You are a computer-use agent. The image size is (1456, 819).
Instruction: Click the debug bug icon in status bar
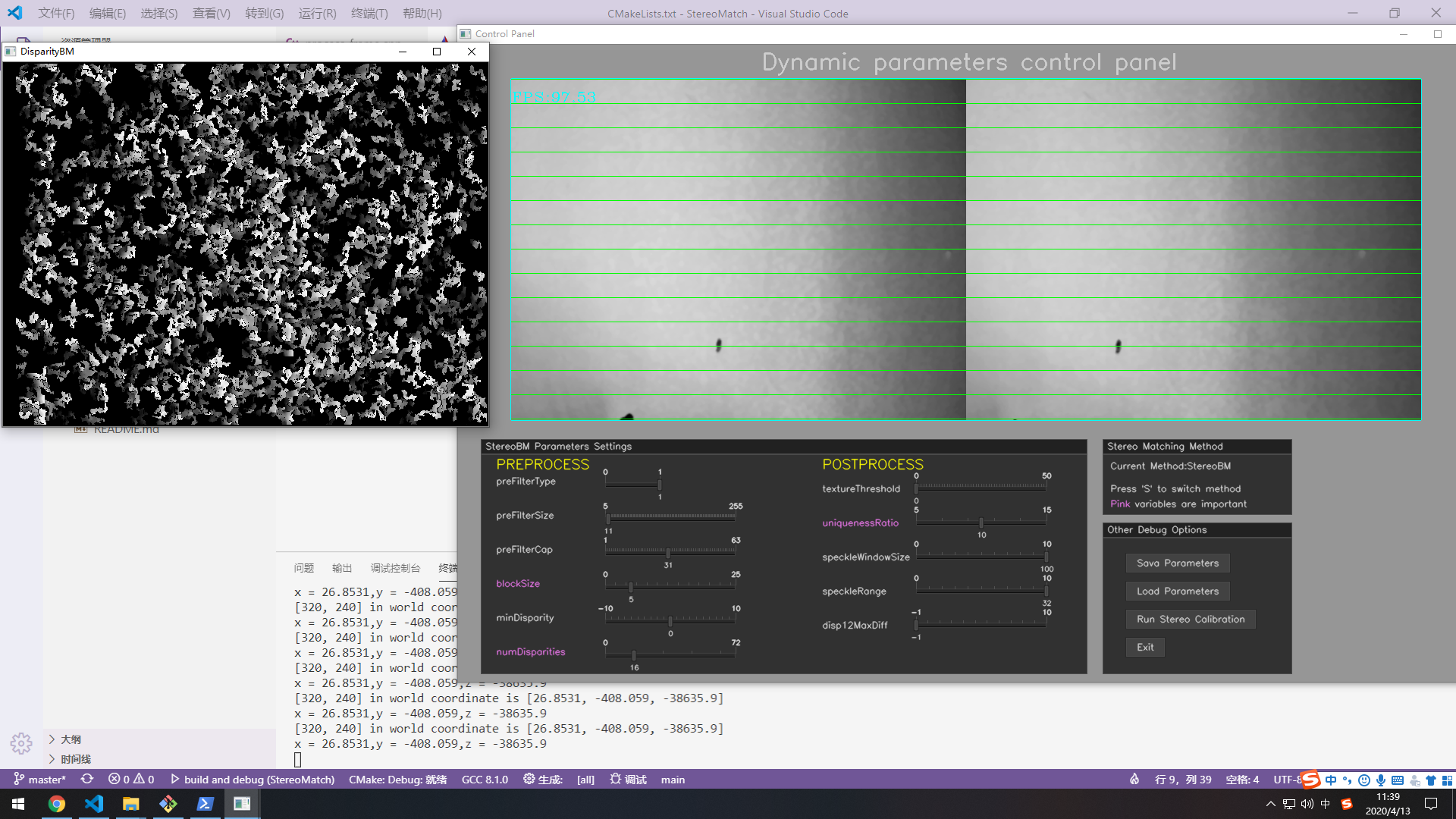(x=615, y=779)
